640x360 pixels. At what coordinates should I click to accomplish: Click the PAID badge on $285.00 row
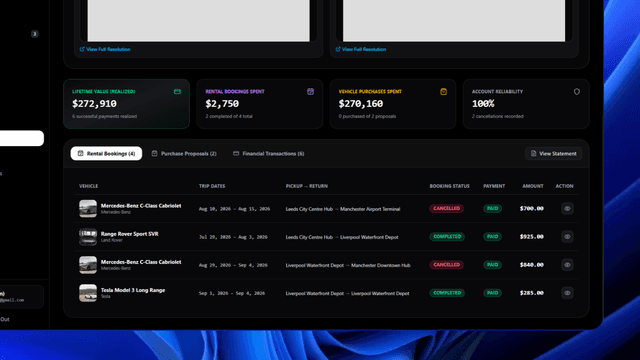(493, 293)
